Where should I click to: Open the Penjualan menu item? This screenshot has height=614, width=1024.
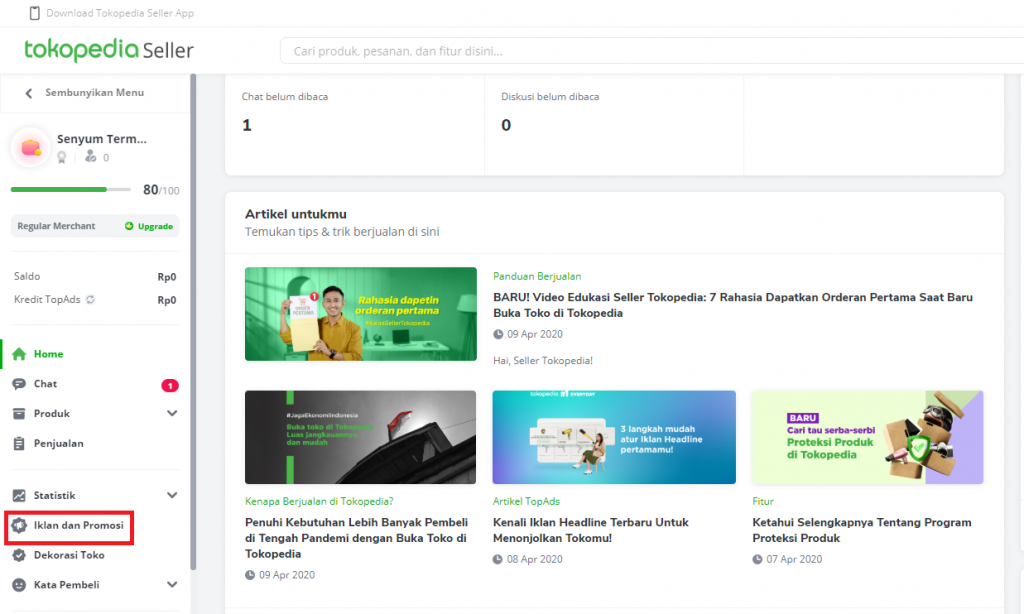(58, 443)
